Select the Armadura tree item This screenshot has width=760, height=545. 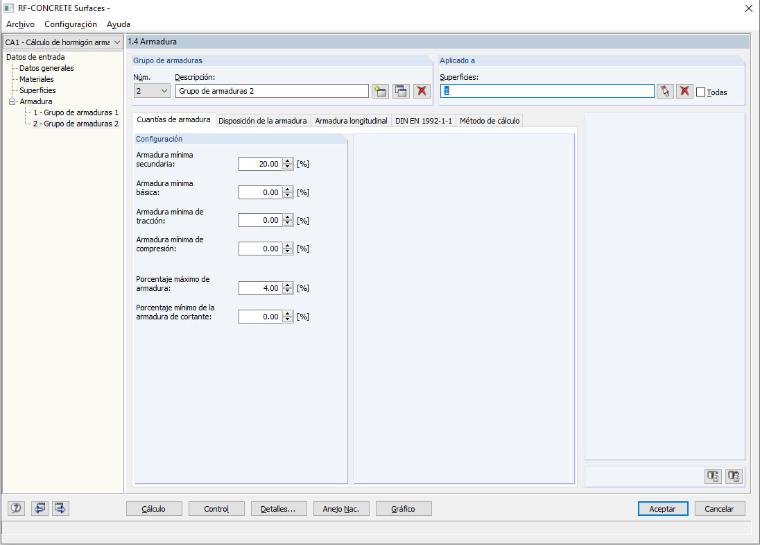click(35, 101)
